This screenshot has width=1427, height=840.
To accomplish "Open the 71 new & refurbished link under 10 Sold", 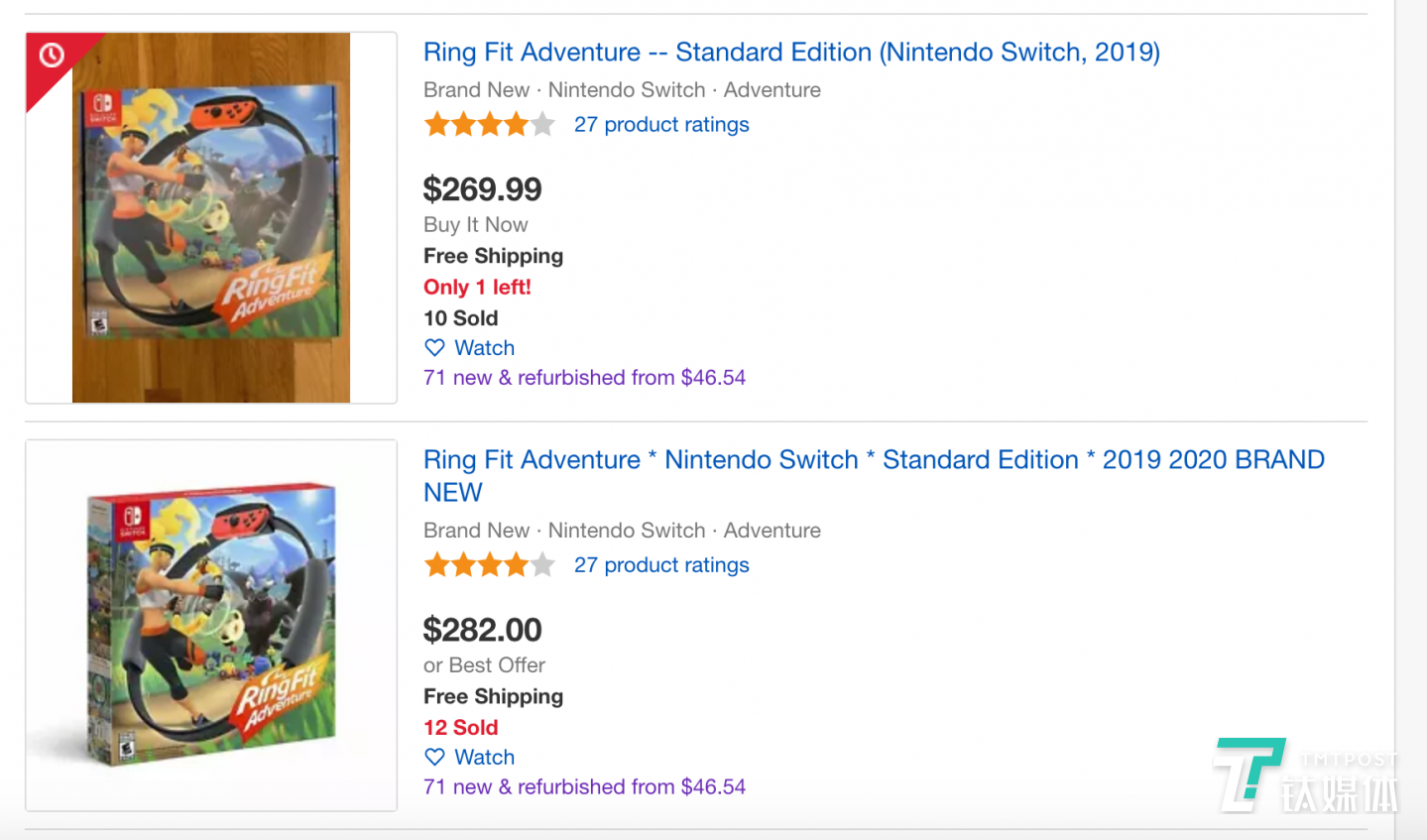I will tap(584, 378).
